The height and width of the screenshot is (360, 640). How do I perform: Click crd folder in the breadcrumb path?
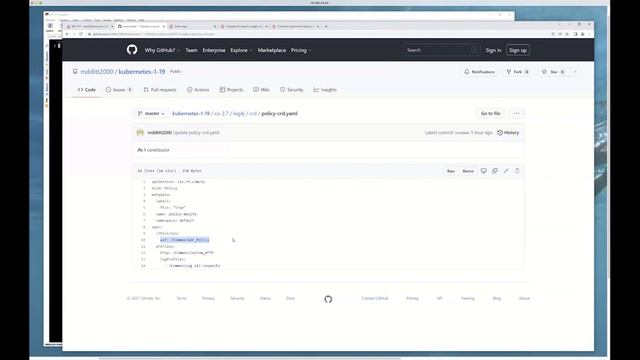click(253, 113)
